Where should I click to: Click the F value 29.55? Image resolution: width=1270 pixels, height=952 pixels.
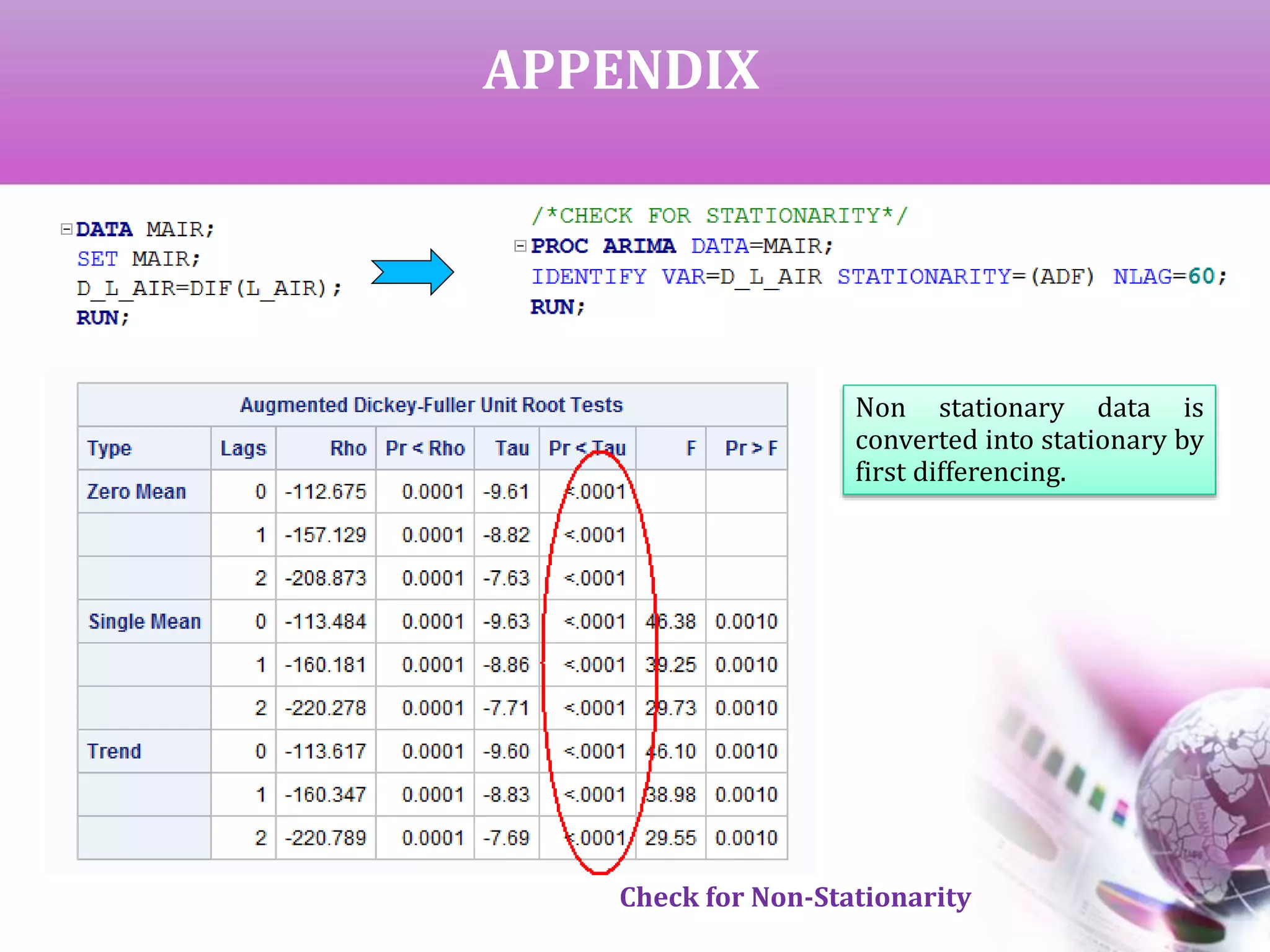coord(670,838)
